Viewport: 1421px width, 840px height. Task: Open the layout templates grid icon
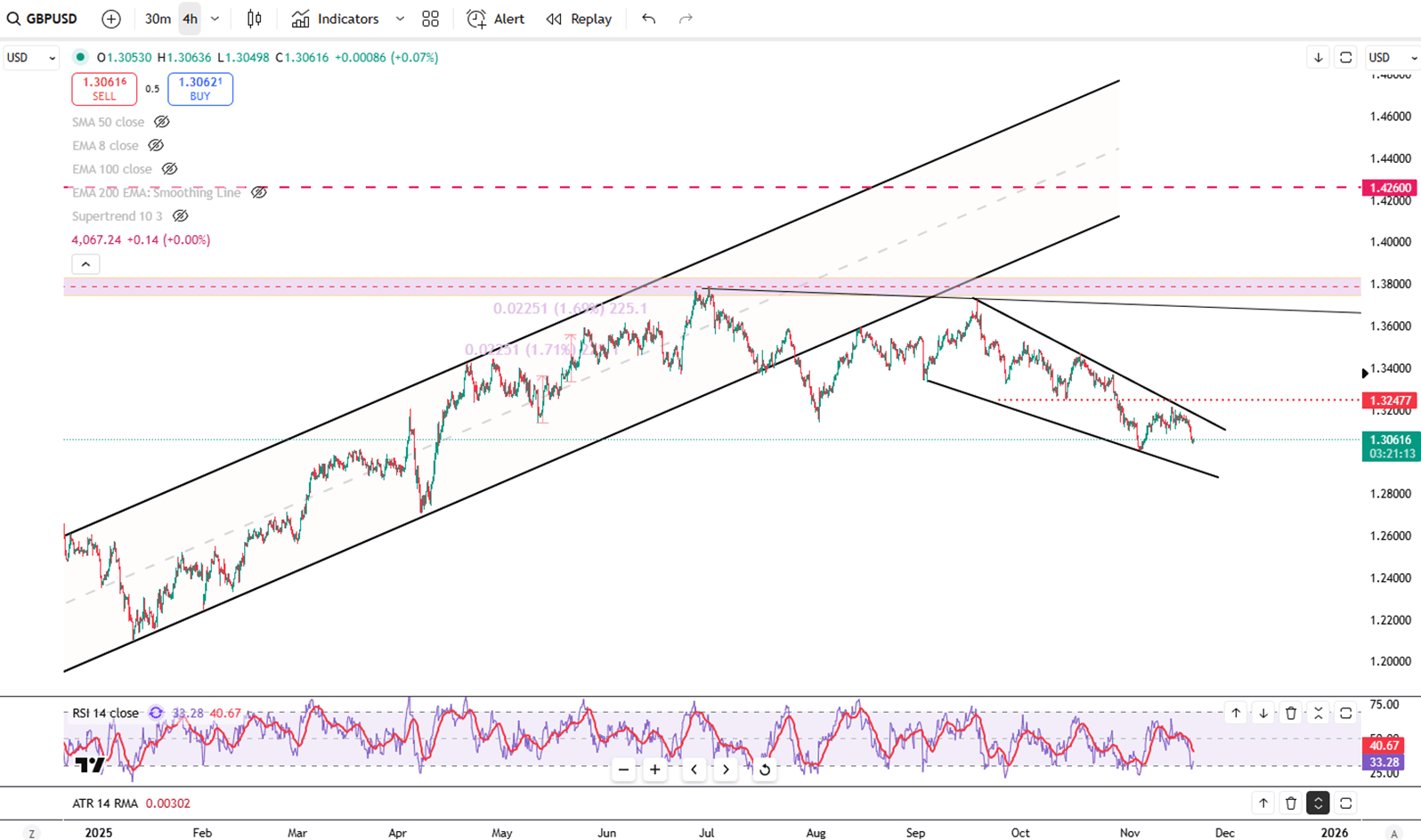431,19
